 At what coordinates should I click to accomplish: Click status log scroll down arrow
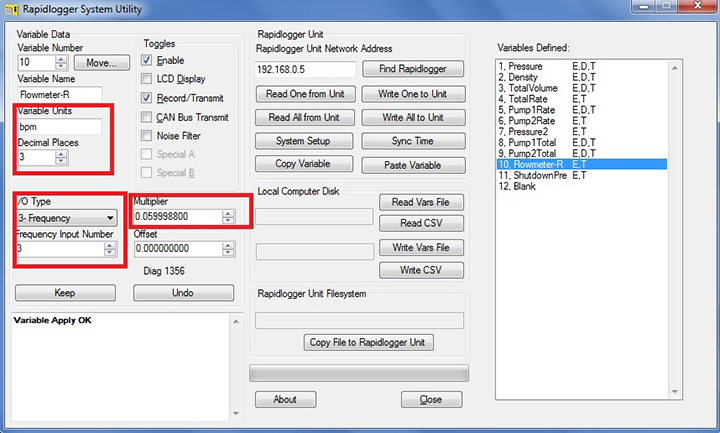pos(236,414)
